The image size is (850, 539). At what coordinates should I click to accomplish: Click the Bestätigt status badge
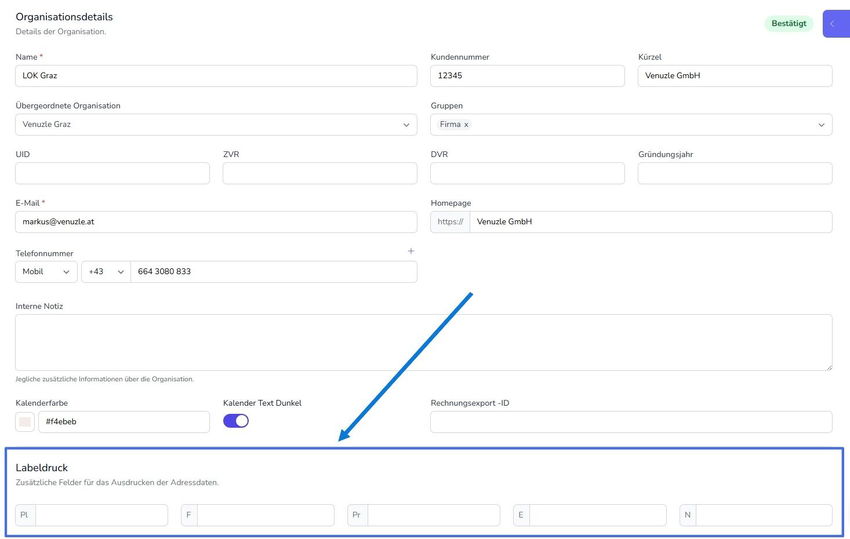788,24
